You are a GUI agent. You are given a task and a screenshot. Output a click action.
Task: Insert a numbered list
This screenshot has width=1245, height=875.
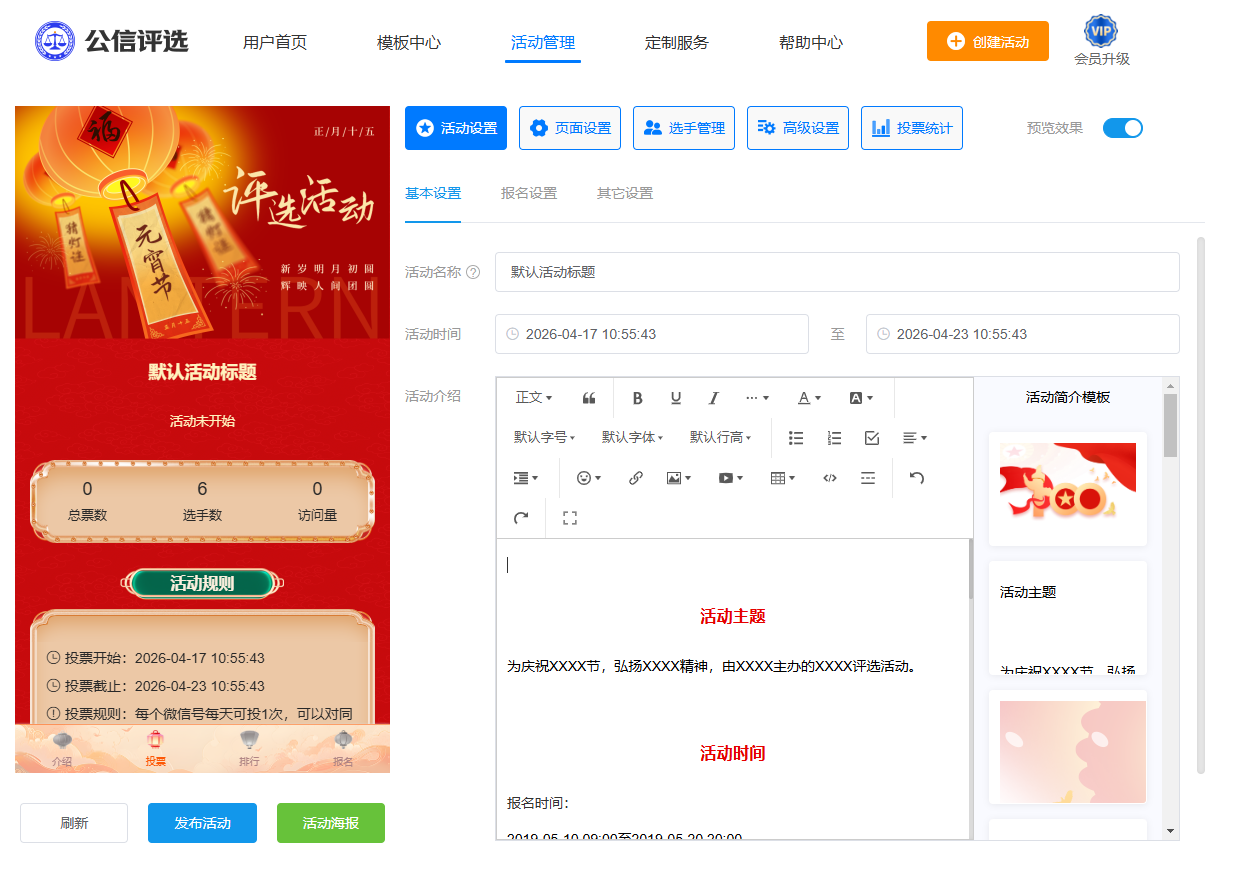point(834,438)
